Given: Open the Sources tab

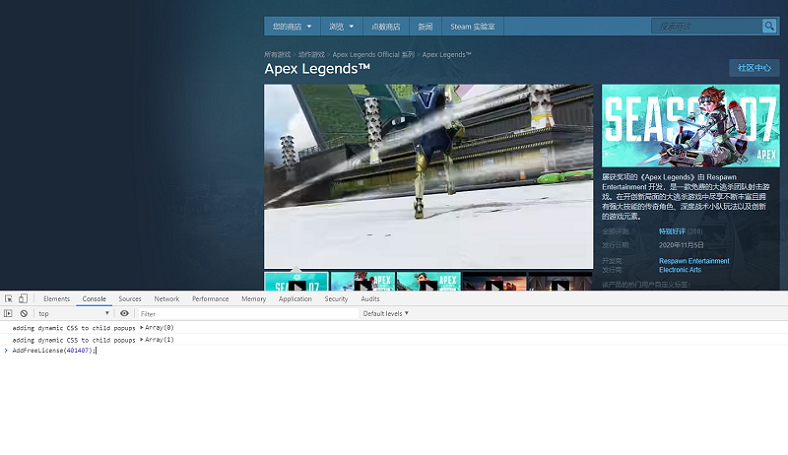Looking at the screenshot, I should [x=130, y=299].
